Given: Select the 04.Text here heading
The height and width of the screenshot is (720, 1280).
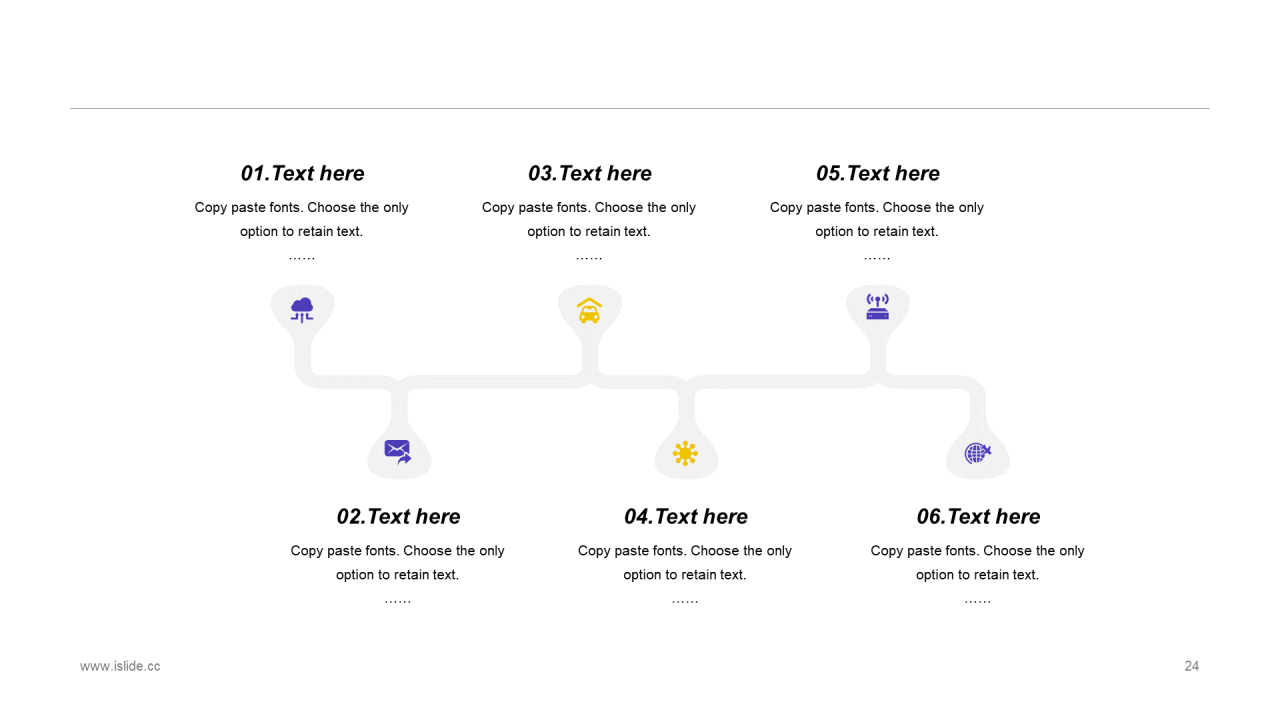Looking at the screenshot, I should (685, 516).
